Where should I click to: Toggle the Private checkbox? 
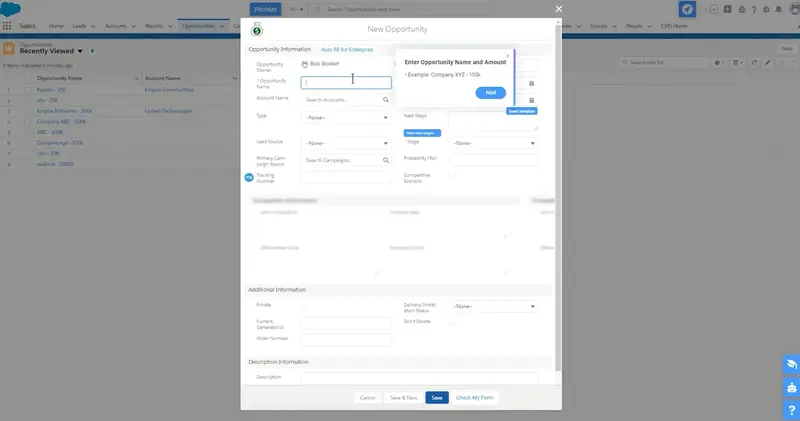click(304, 305)
